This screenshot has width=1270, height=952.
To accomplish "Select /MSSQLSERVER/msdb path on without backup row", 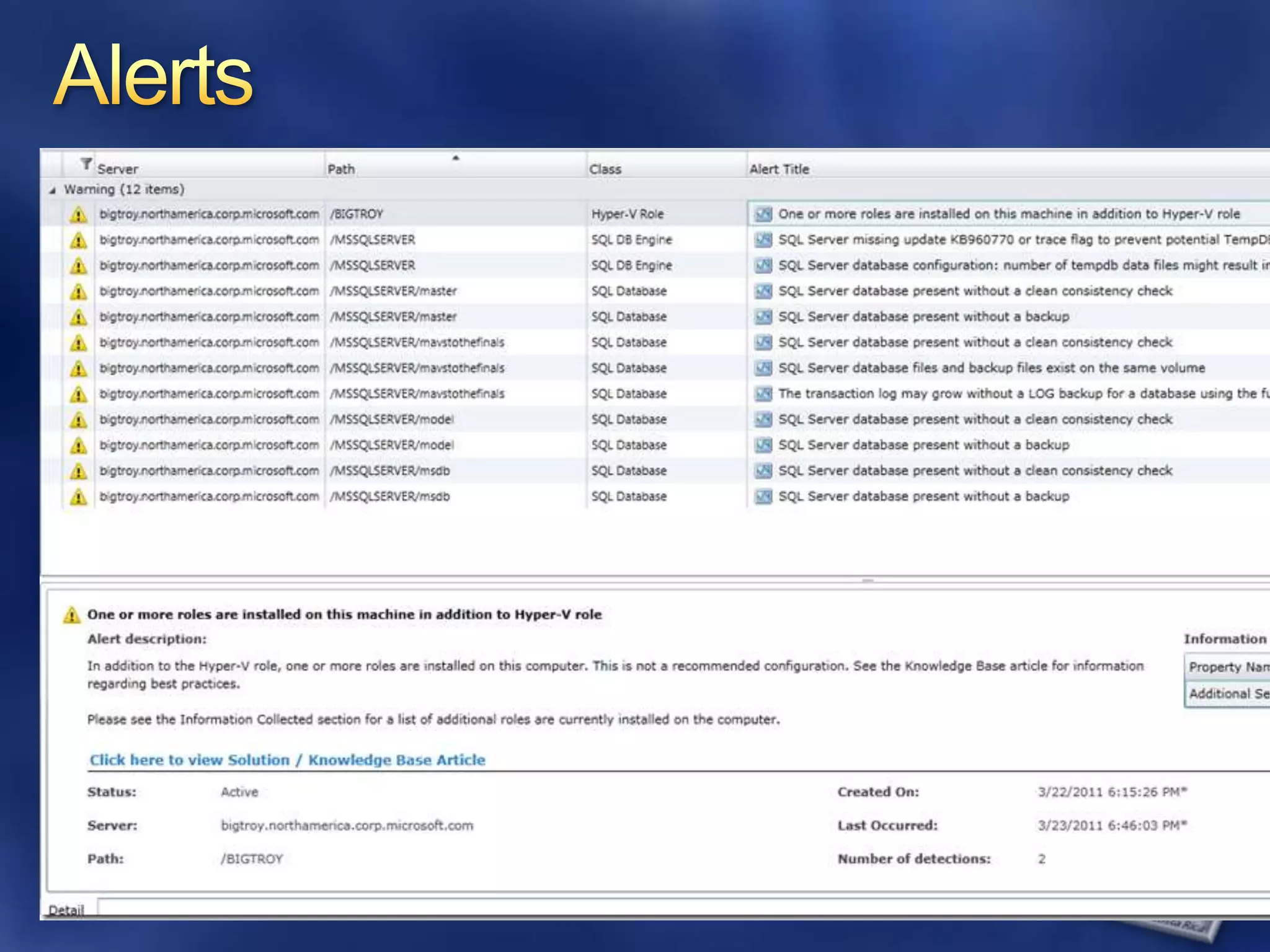I will point(389,496).
